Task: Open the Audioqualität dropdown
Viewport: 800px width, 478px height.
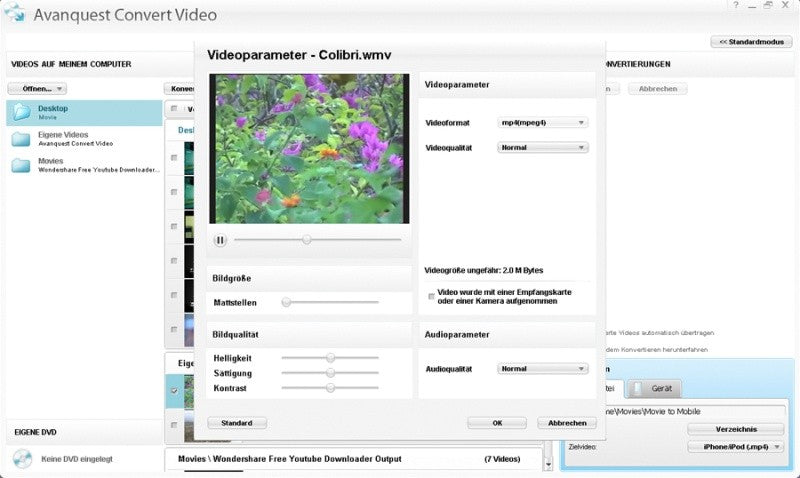Action: click(x=542, y=368)
